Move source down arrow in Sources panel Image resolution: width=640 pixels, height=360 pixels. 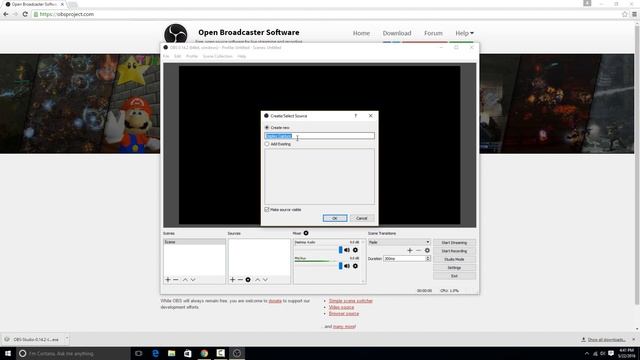[265, 280]
